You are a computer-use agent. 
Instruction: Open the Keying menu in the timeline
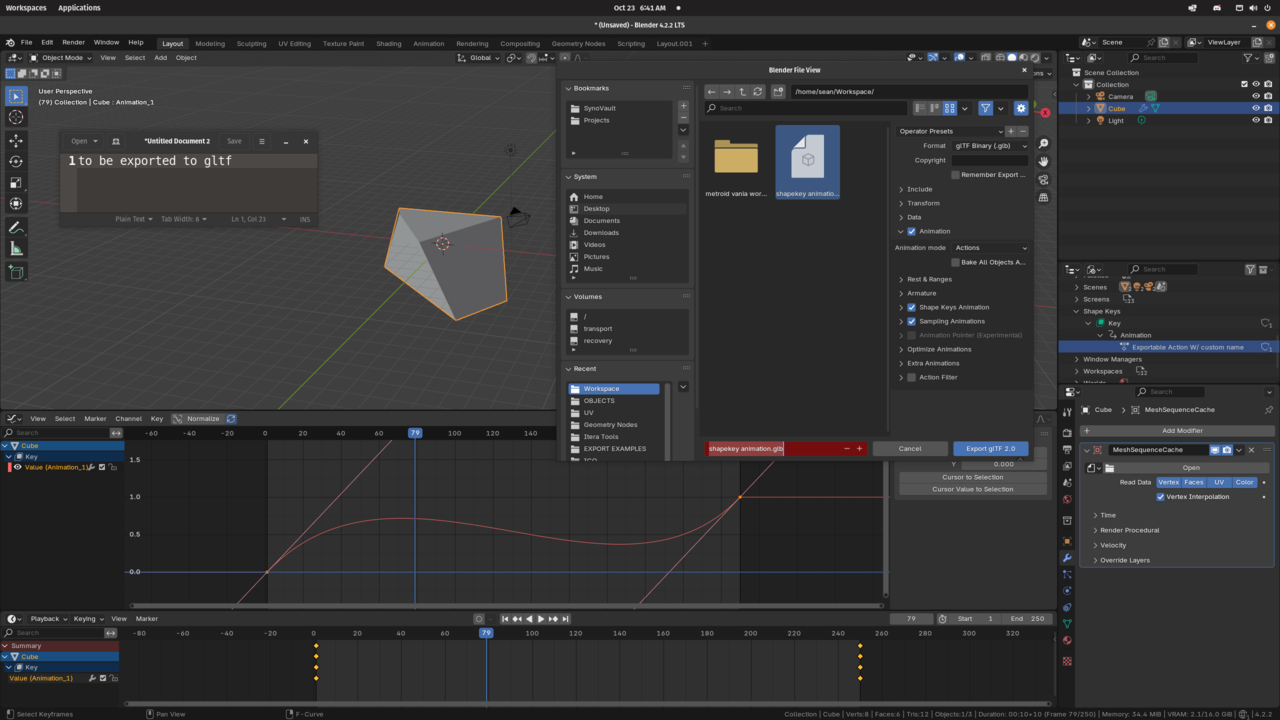click(87, 619)
